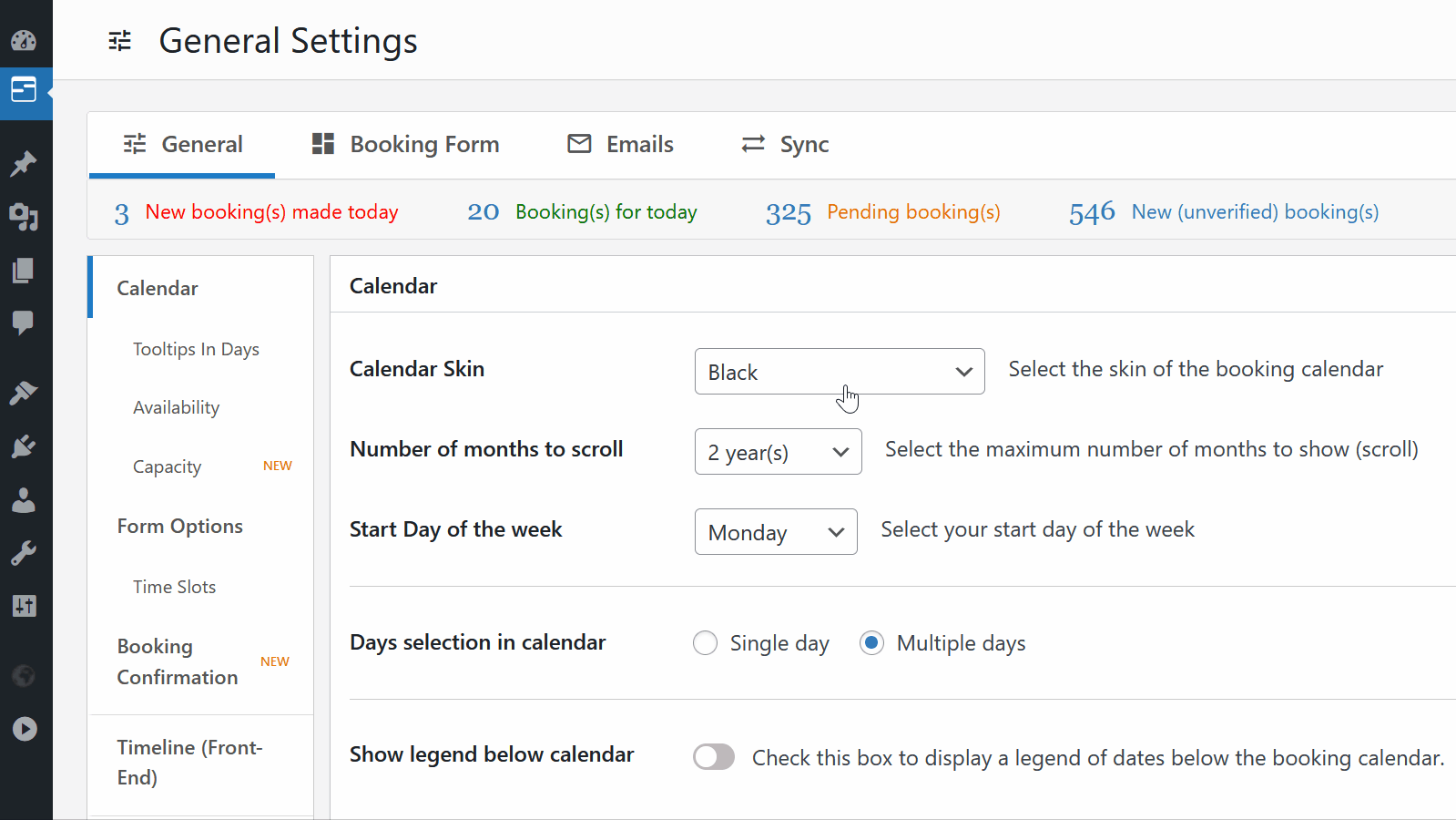
Task: Select the Single day radio option
Action: click(706, 643)
